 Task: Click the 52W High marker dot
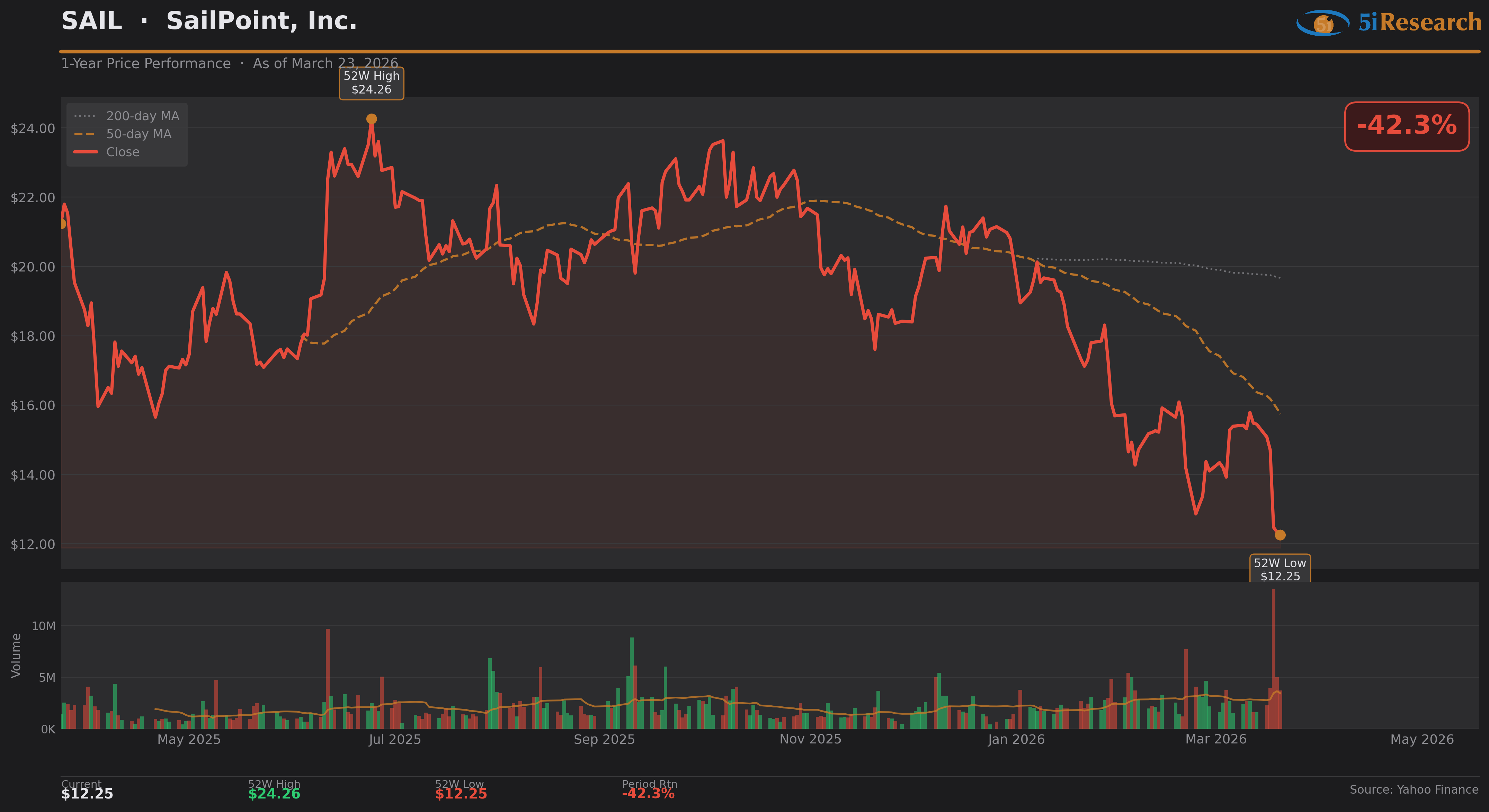372,119
